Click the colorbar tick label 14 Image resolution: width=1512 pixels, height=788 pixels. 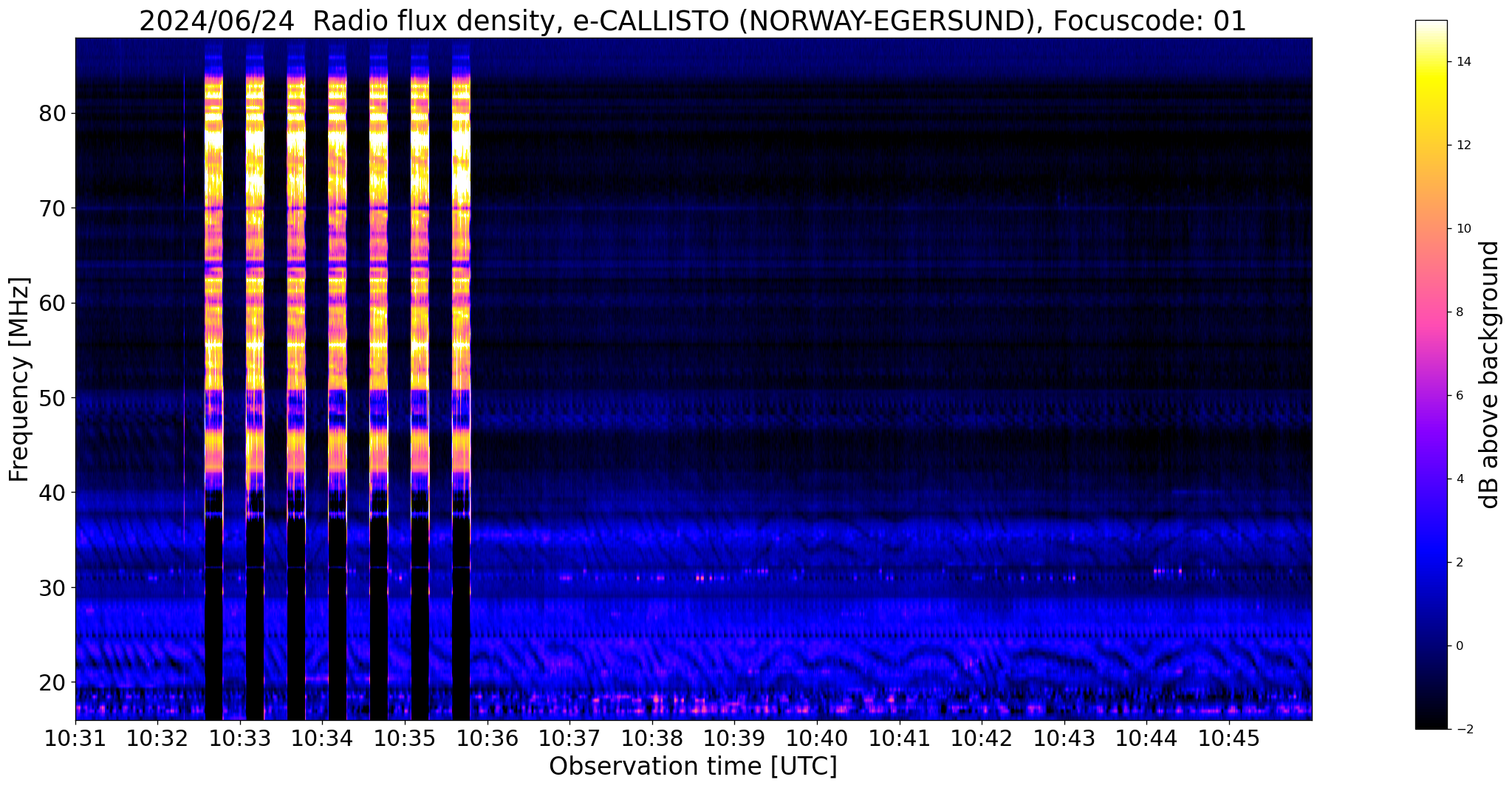pos(1463,62)
